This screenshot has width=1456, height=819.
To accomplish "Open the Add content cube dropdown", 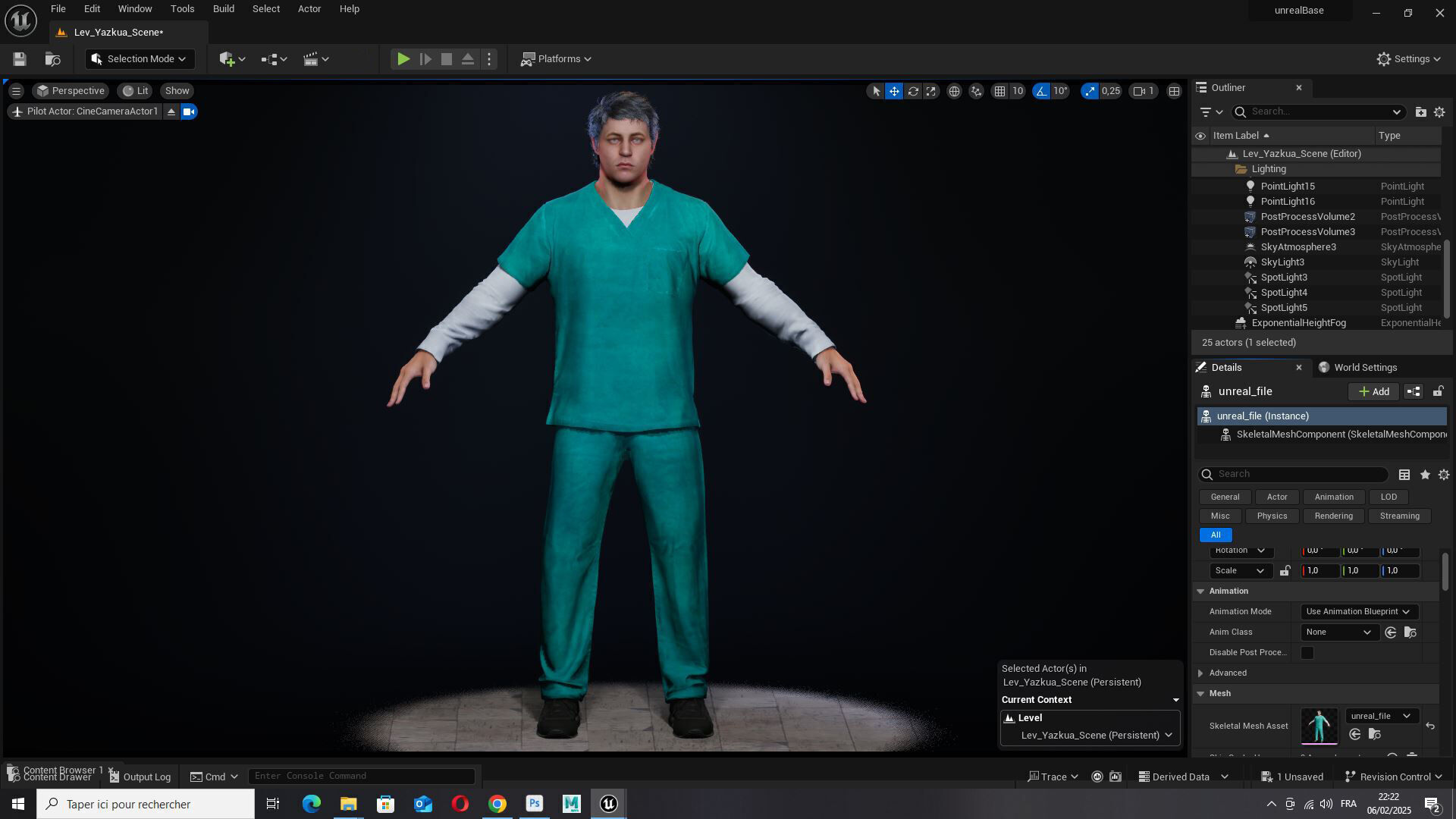I will point(232,59).
